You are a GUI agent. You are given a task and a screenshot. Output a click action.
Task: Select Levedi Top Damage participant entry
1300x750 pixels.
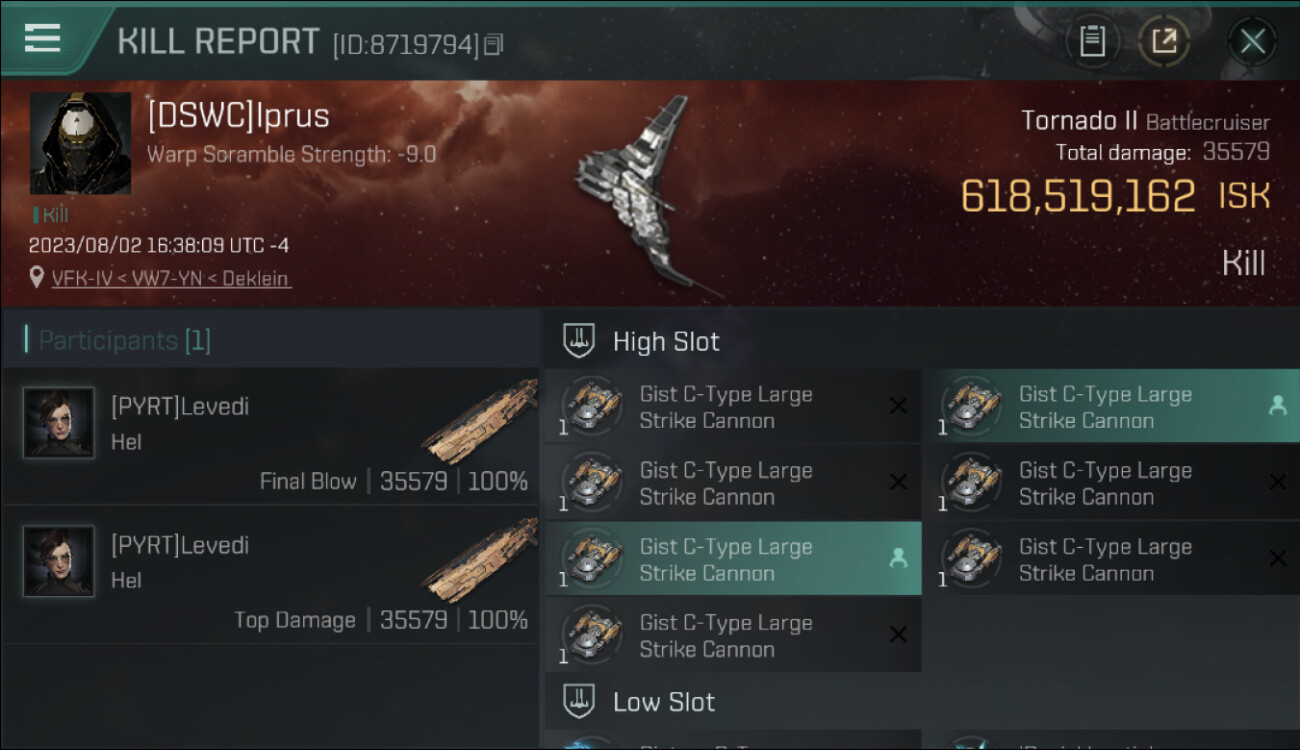[x=270, y=576]
